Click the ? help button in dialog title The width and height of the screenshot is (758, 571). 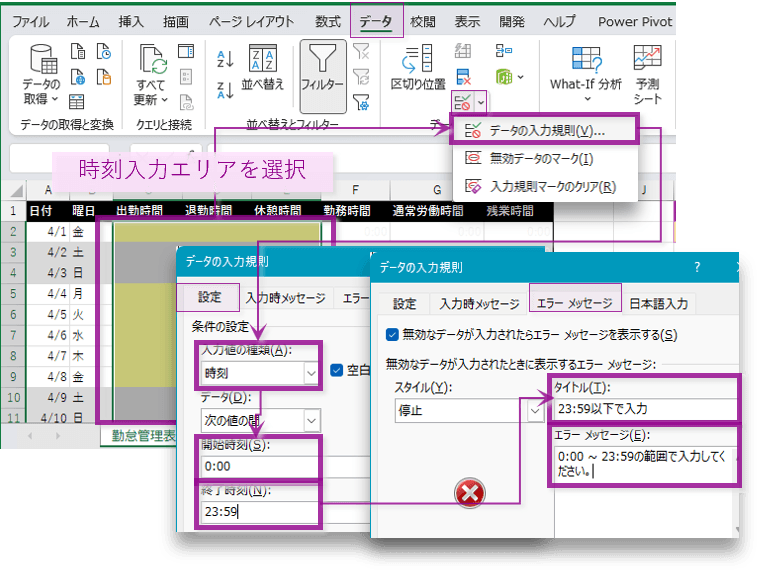[697, 267]
